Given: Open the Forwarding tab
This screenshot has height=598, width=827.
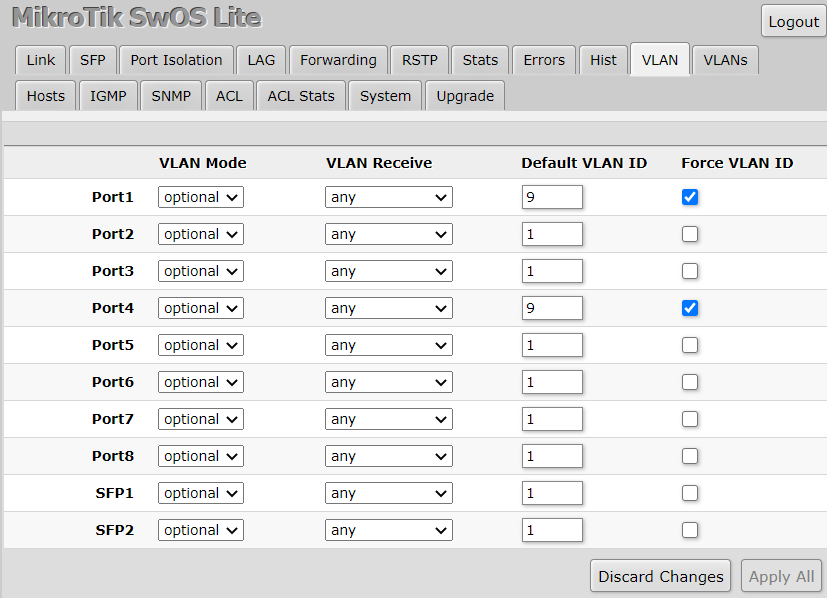Looking at the screenshot, I should click(337, 59).
